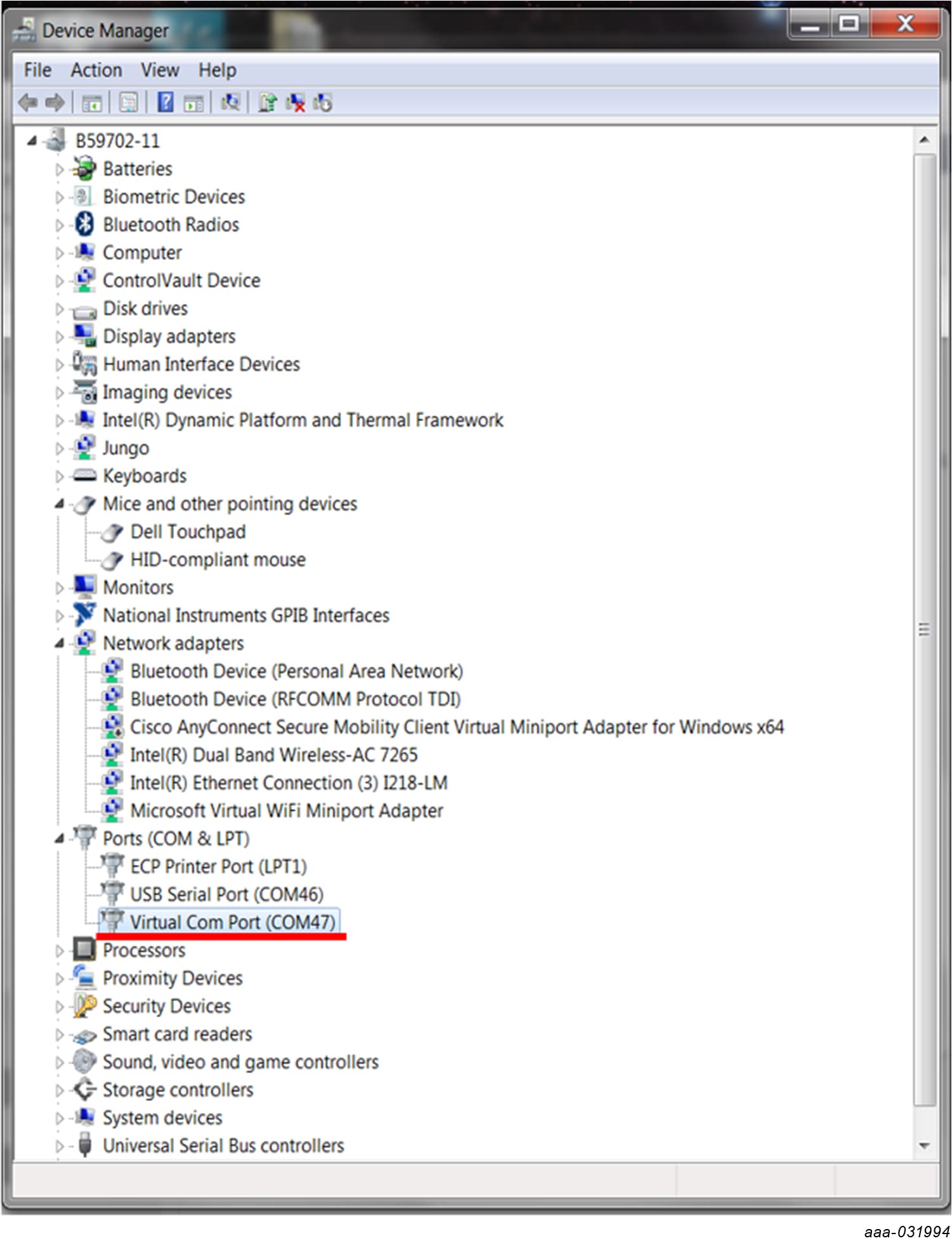Image resolution: width=952 pixels, height=1243 pixels.
Task: Select Virtual Com Port (COM47)
Action: (232, 922)
